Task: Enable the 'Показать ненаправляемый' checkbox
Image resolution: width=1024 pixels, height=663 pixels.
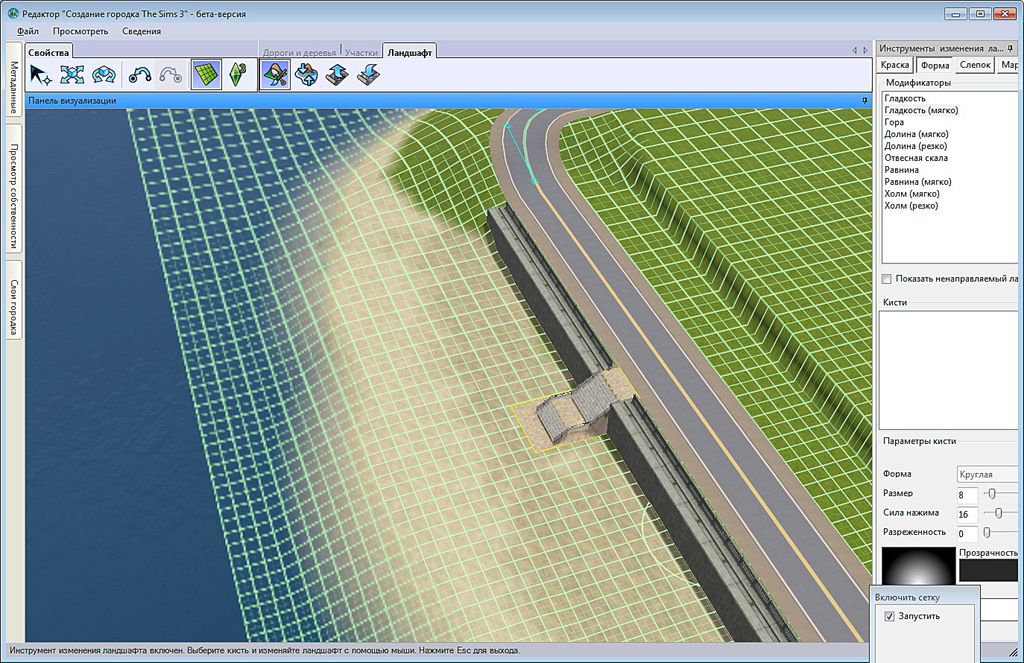Action: (x=886, y=279)
